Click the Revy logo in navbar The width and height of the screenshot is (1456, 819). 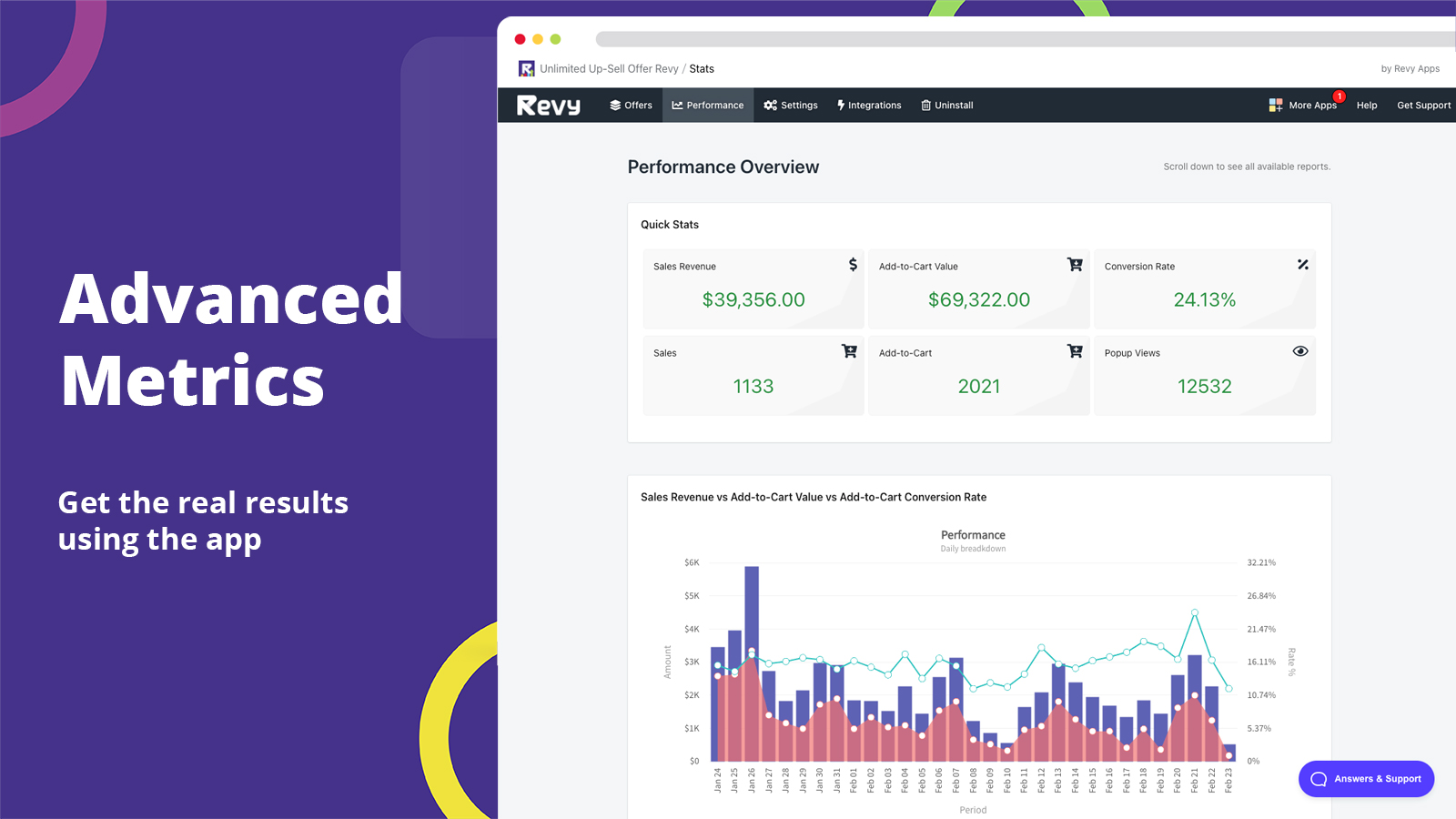pyautogui.click(x=549, y=106)
